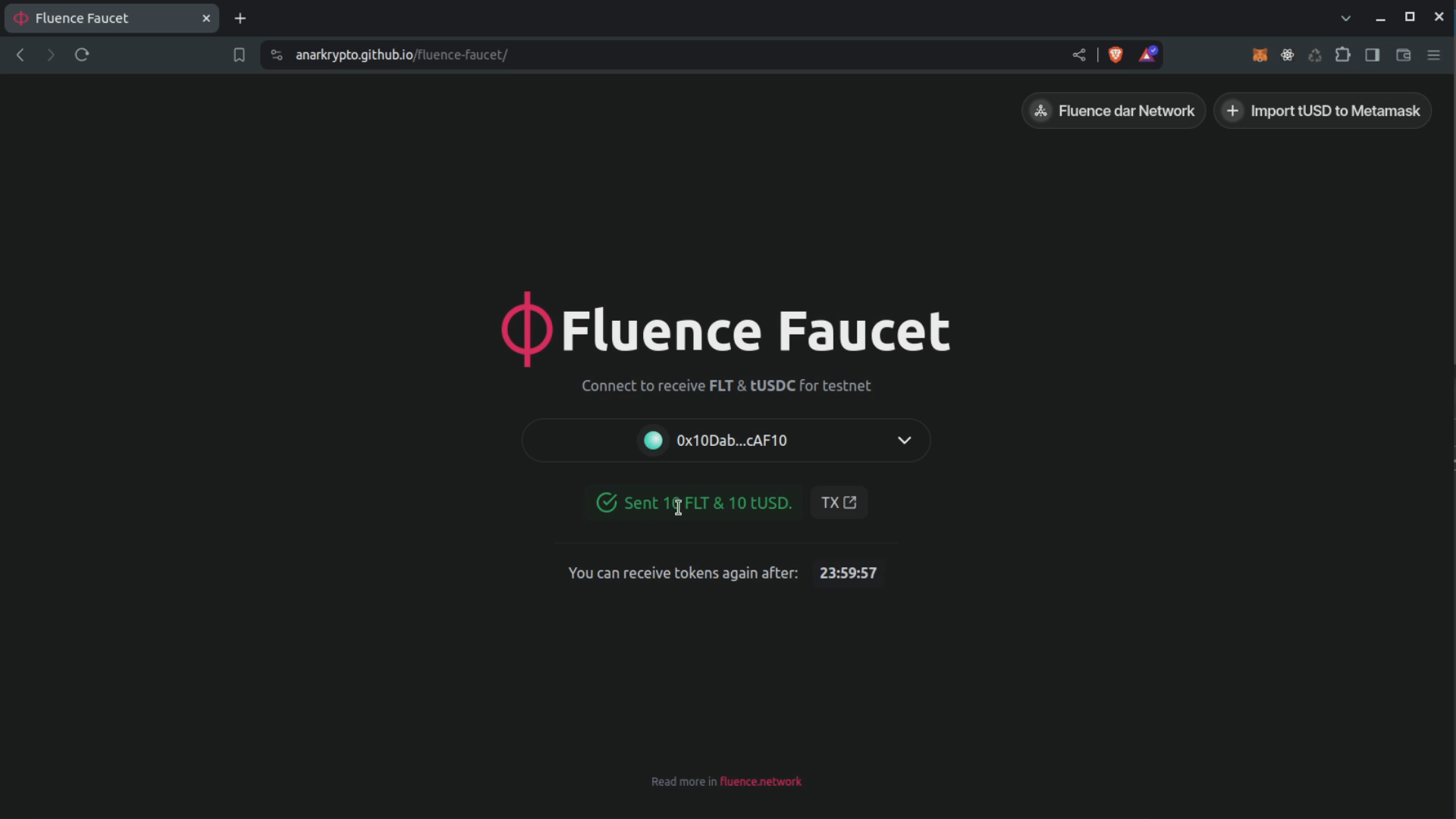Open the MetaMask fox extension
The width and height of the screenshot is (1456, 819).
1260,55
